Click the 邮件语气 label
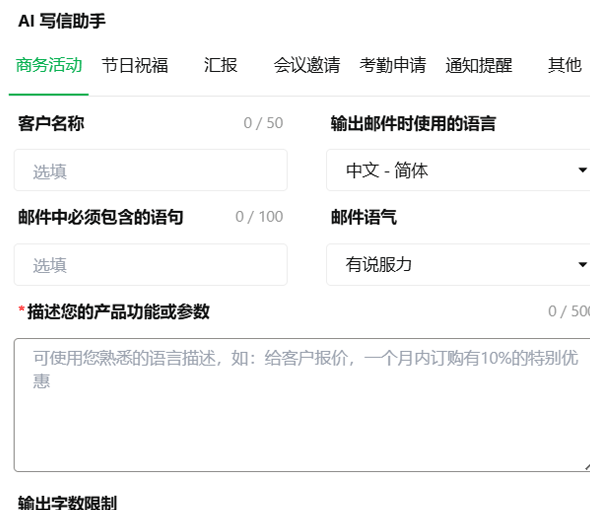Viewport: 590px width, 510px height. click(363, 217)
